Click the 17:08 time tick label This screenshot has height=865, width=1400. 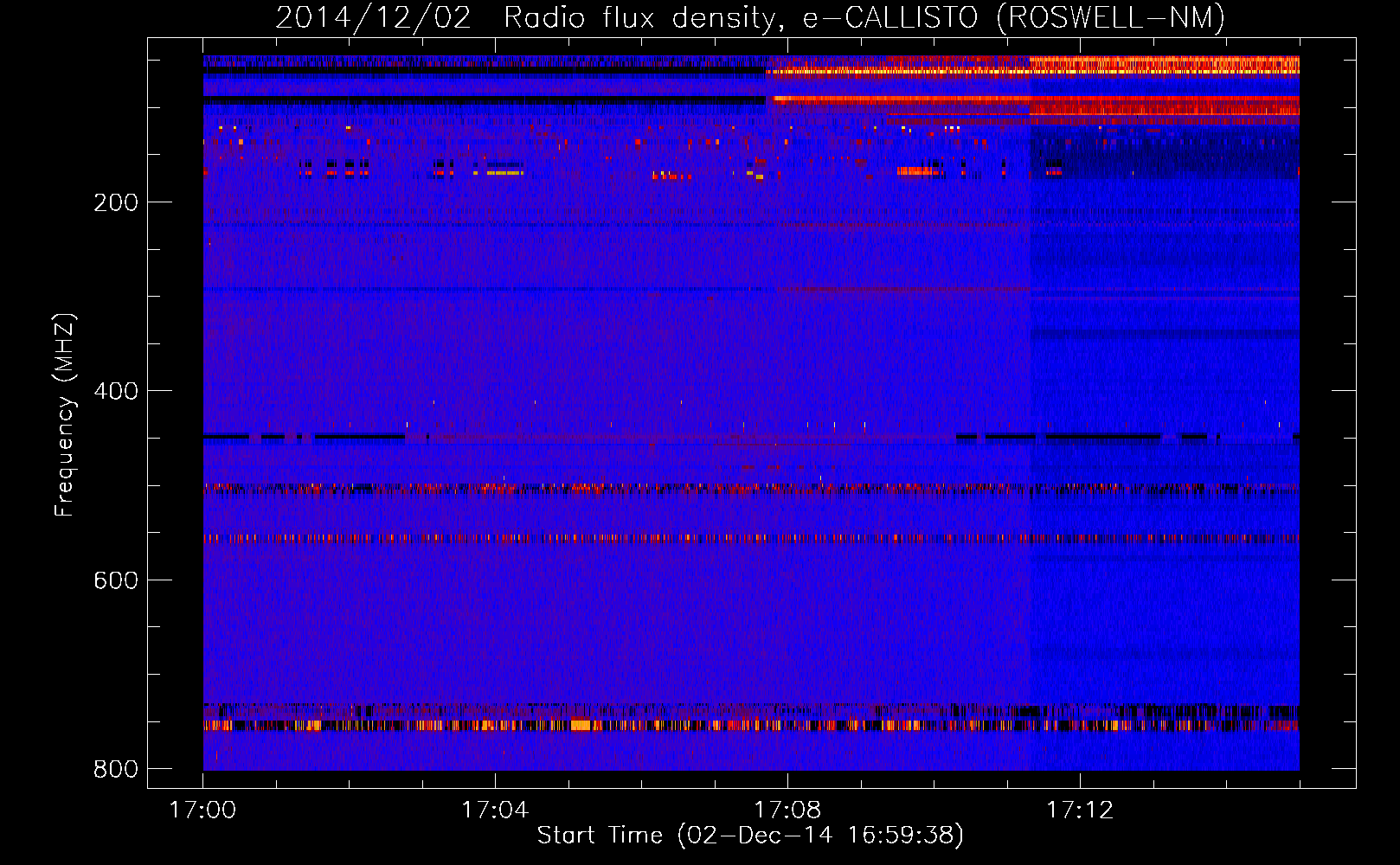pos(787,811)
